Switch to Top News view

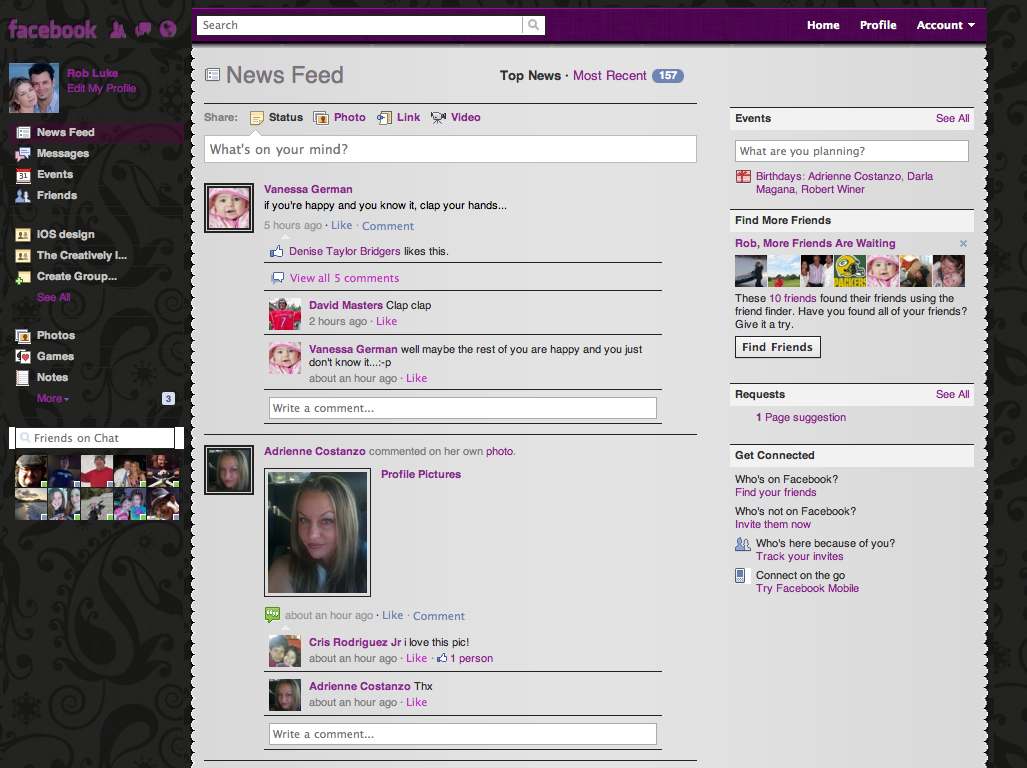pos(530,75)
